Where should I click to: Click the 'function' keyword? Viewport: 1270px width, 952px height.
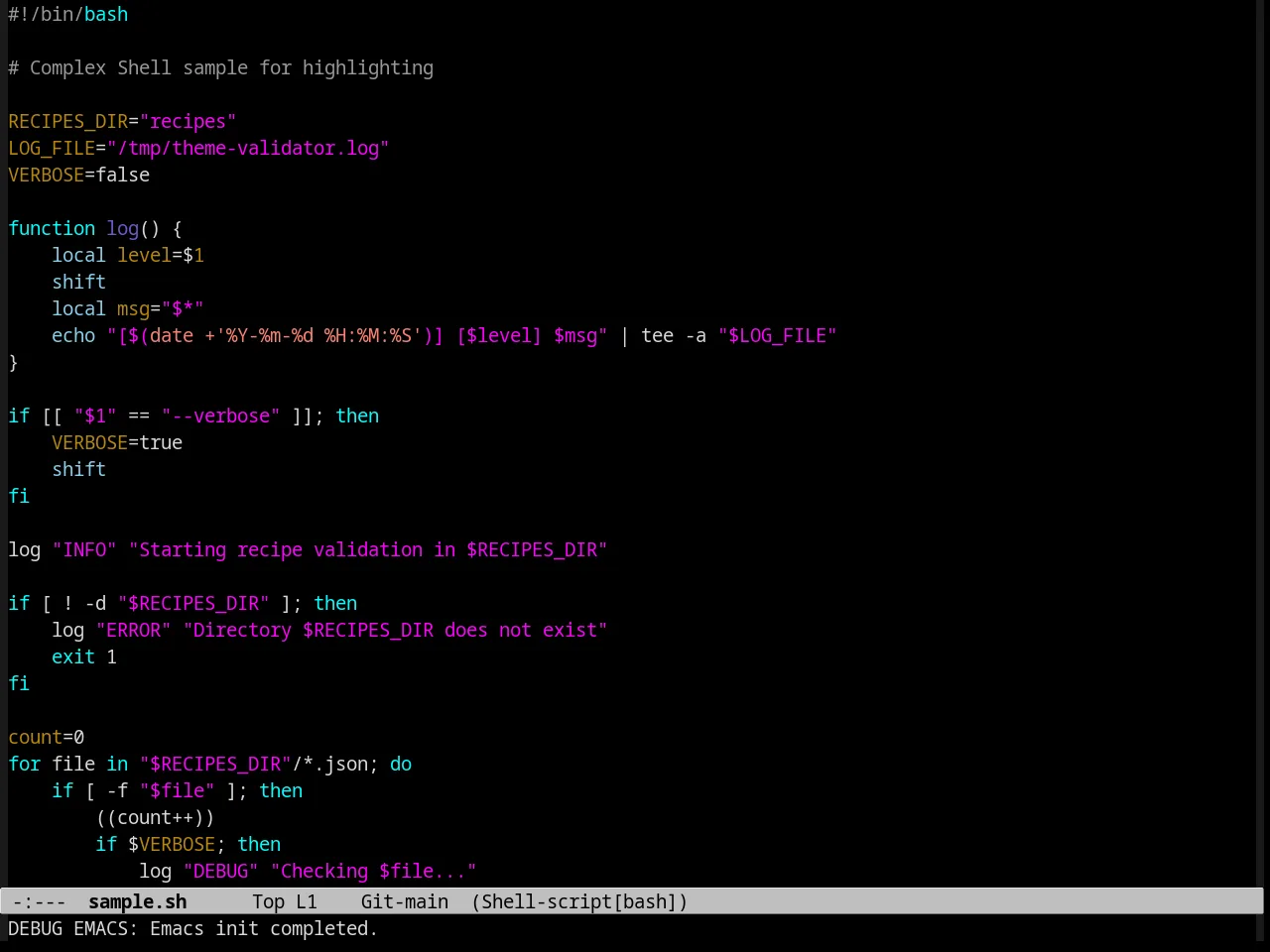52,228
